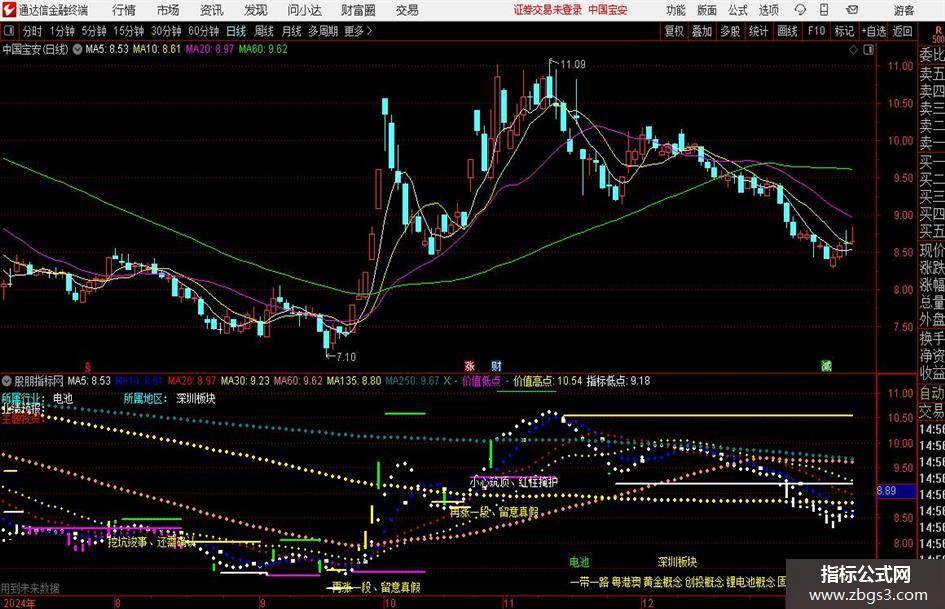Click the 返回 back button

coord(902,31)
